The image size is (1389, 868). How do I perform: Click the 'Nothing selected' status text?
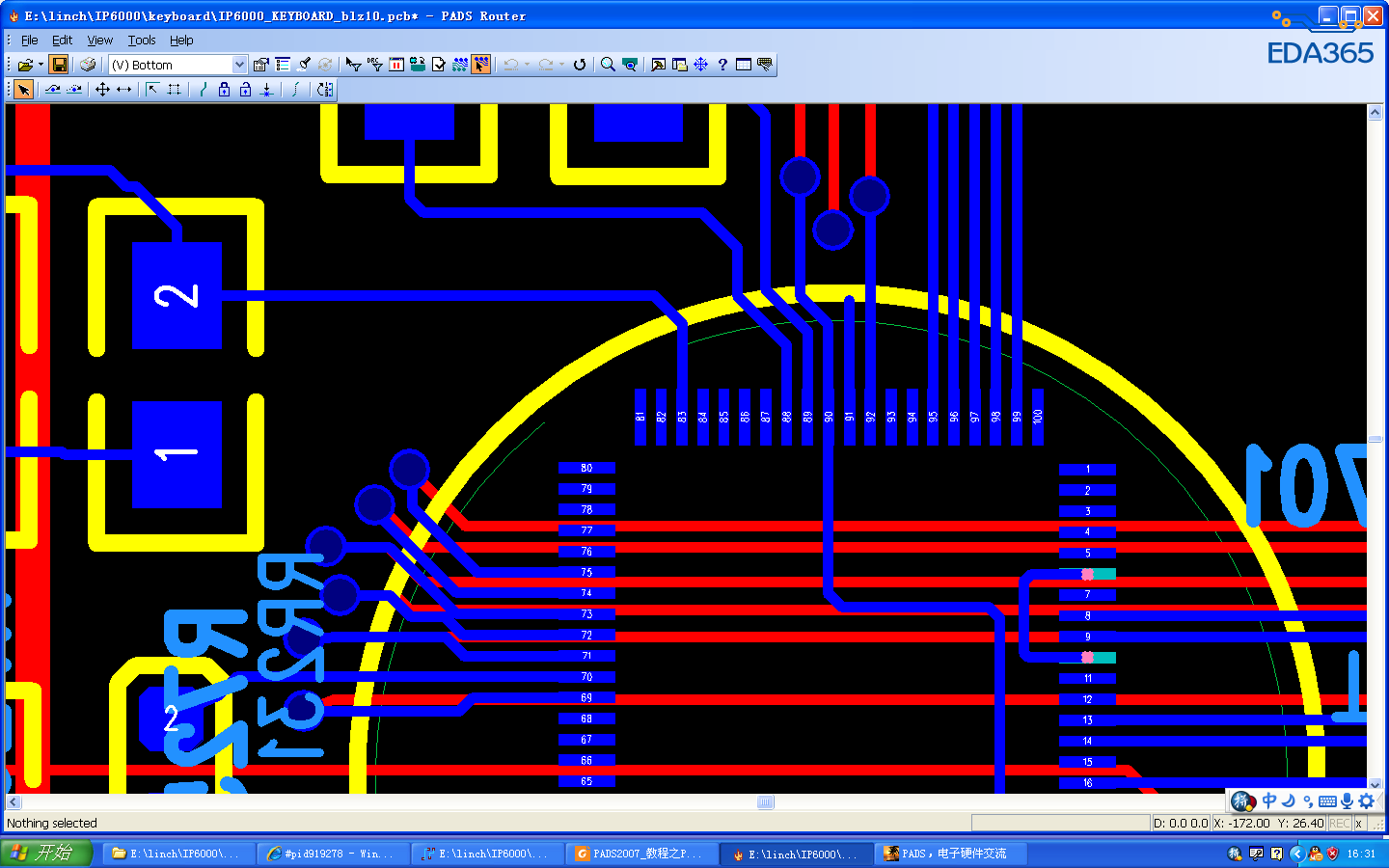coord(52,824)
